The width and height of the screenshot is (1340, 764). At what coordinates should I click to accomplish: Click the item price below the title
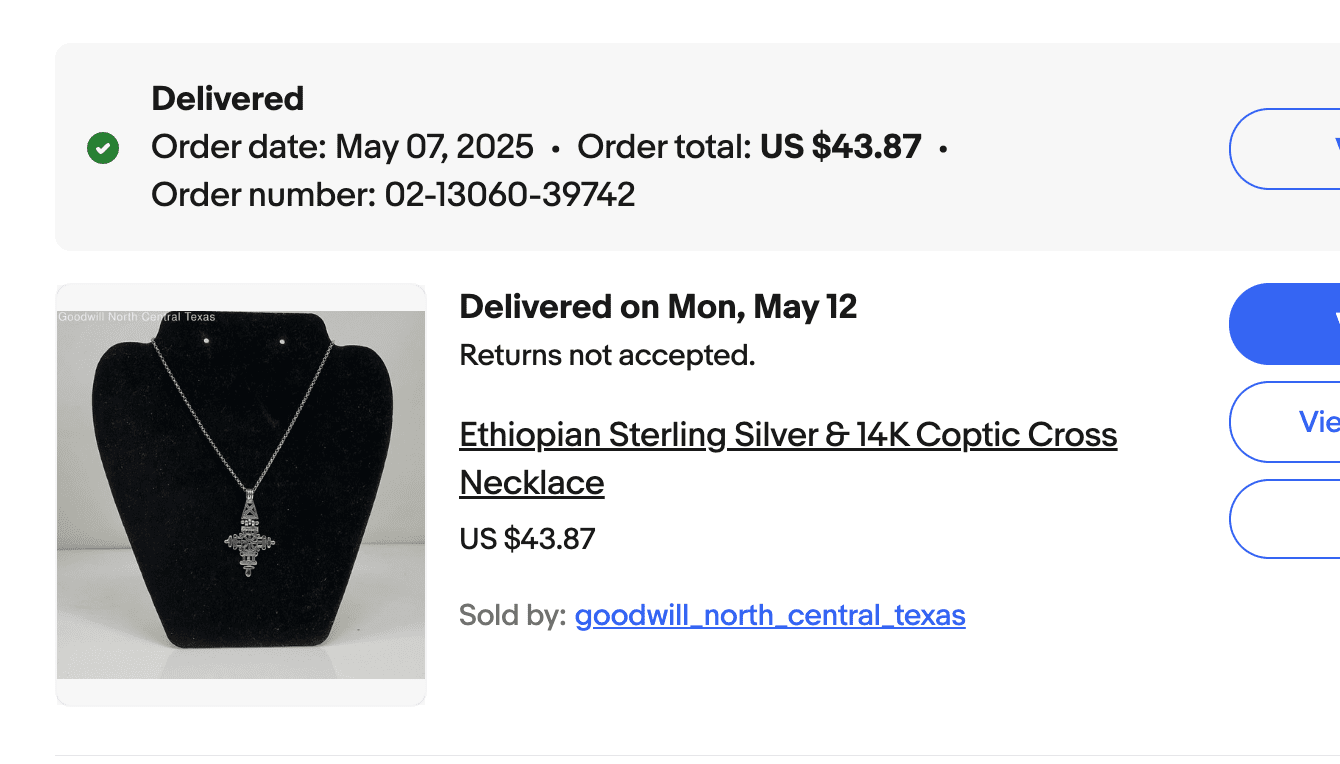tap(527, 539)
